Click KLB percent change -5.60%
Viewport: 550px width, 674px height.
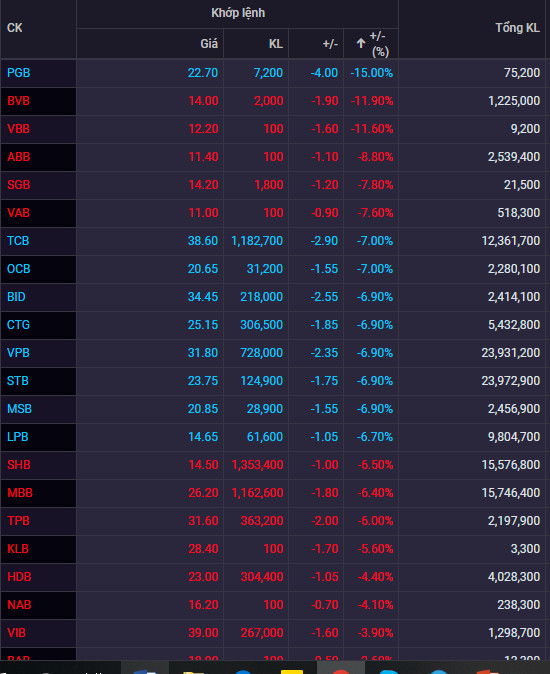click(x=376, y=548)
